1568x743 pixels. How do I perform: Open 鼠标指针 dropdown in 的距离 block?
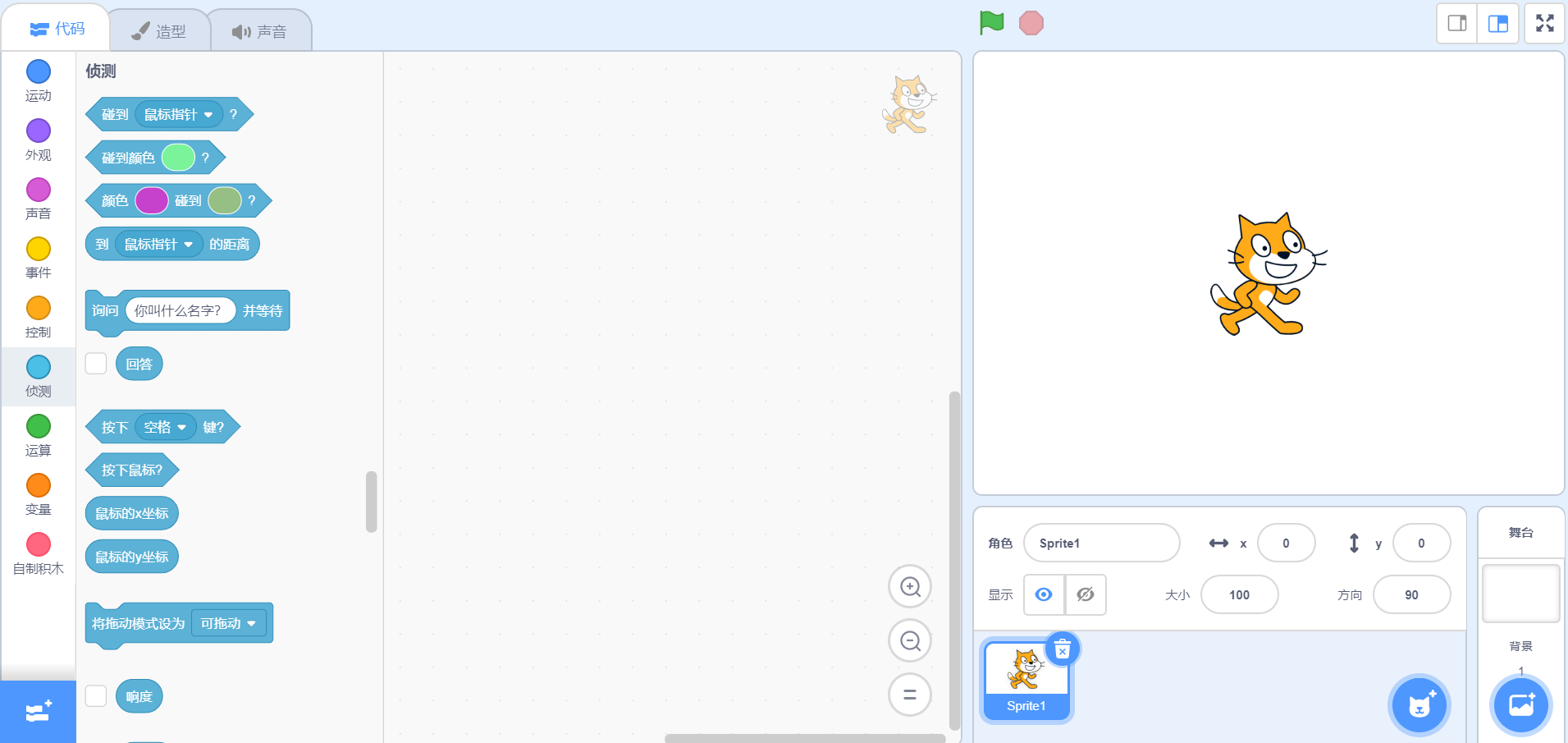pos(159,244)
